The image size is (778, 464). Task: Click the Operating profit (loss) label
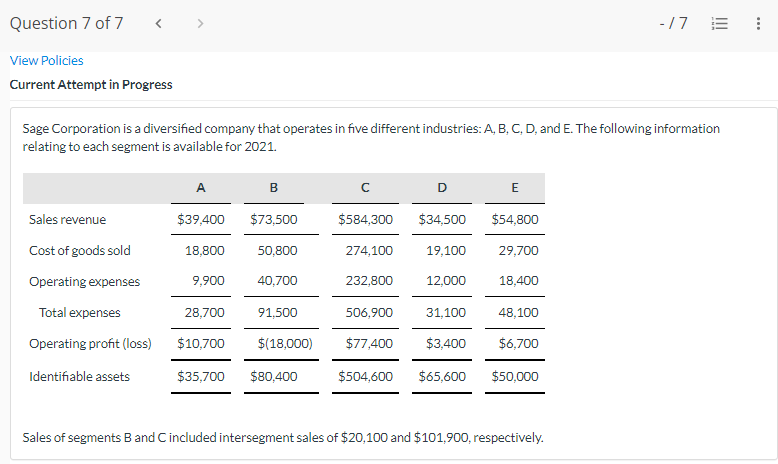(x=90, y=343)
